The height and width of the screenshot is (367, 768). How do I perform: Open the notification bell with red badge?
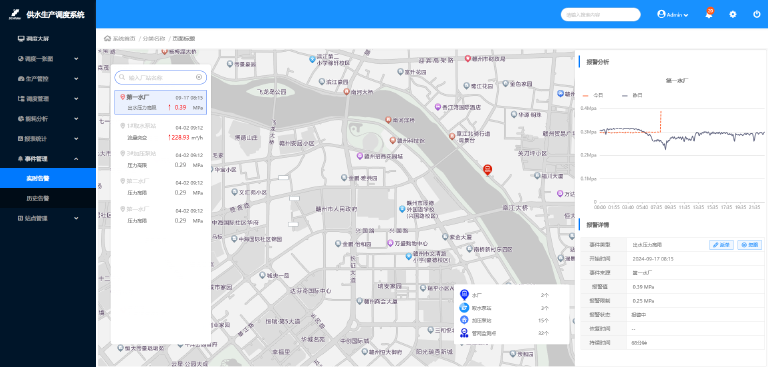709,14
